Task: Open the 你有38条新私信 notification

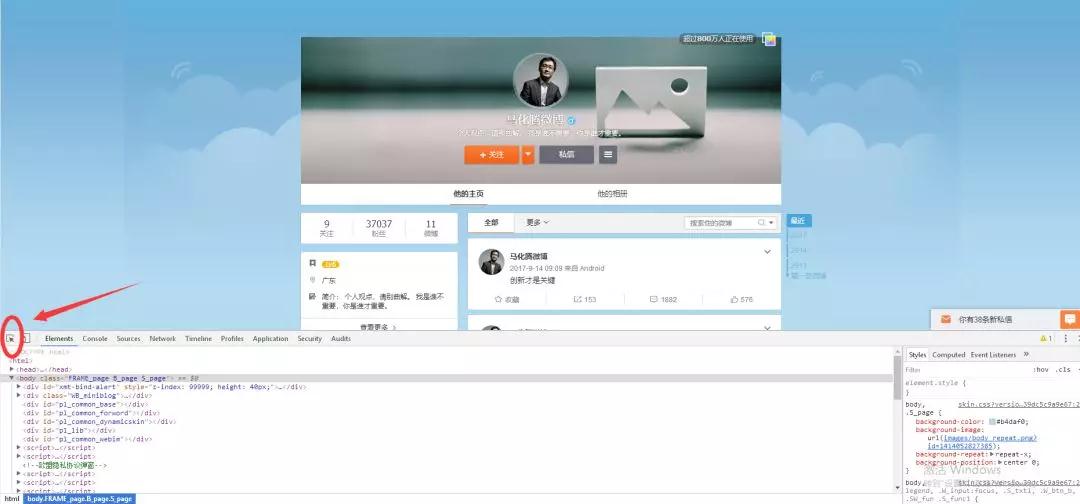Action: (986, 320)
